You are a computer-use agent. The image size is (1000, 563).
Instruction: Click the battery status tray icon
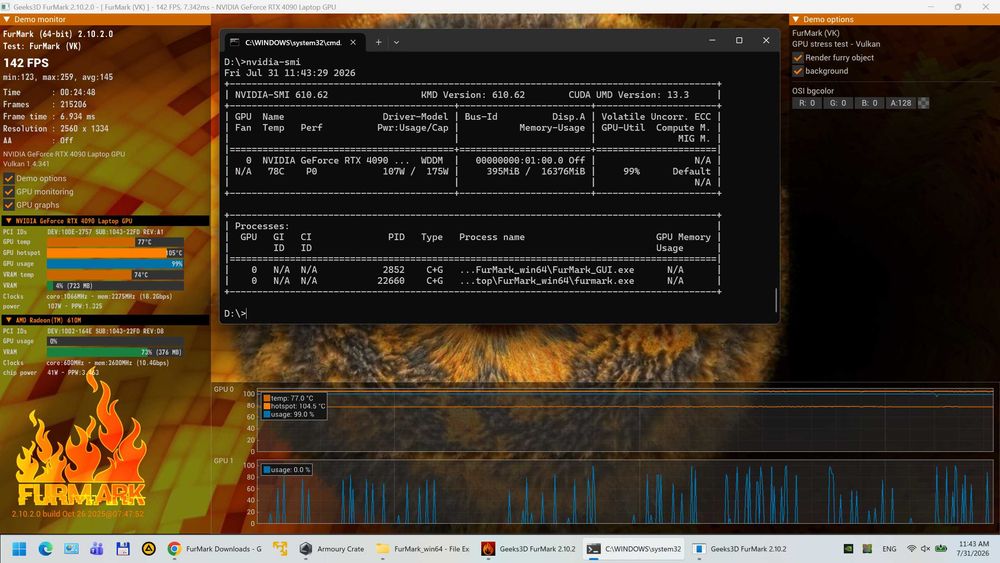pyautogui.click(x=941, y=548)
